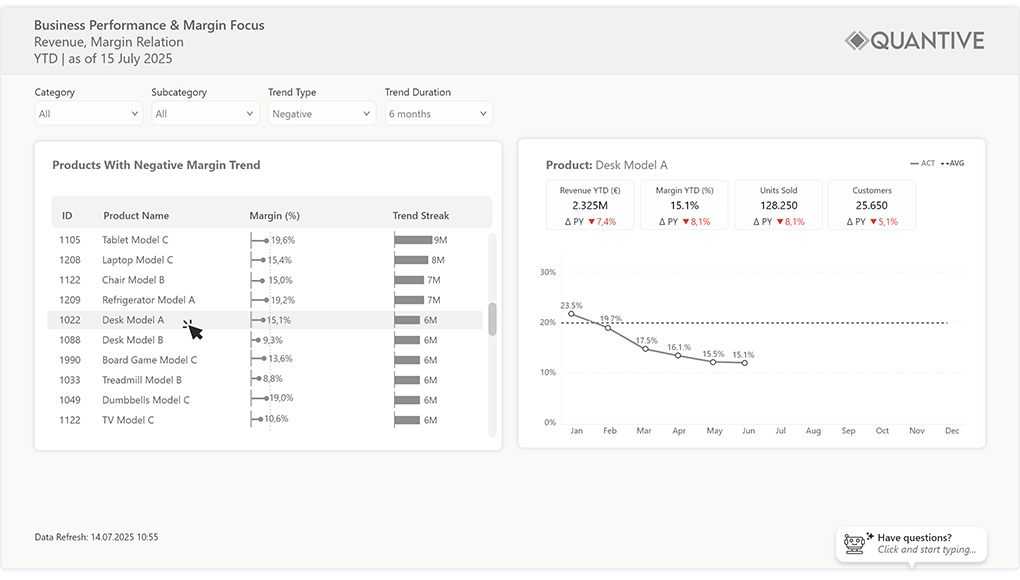Image resolution: width=1020 pixels, height=580 pixels.
Task: Expand the Trend Type dropdown set to Negative
Action: pos(321,113)
